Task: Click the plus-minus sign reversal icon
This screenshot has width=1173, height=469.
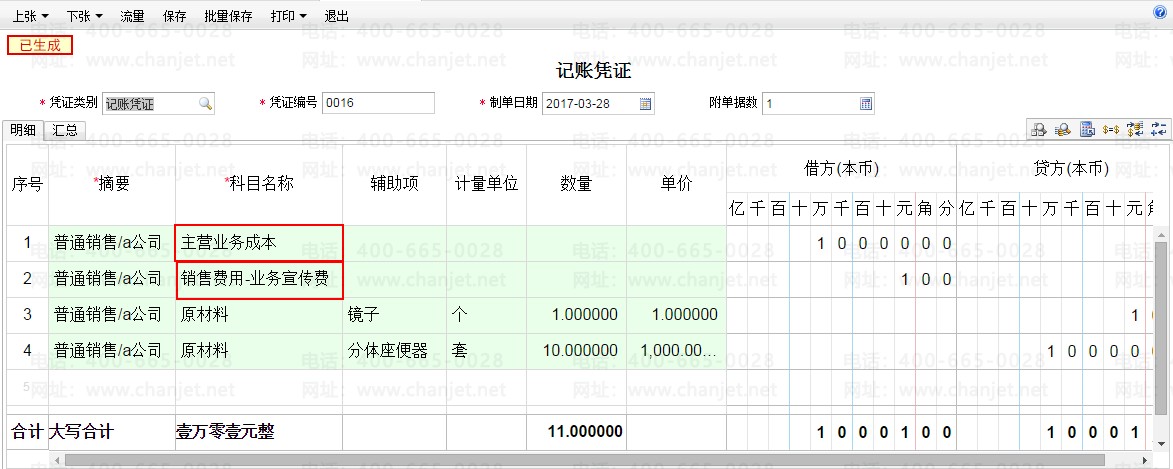Action: [x=1158, y=129]
